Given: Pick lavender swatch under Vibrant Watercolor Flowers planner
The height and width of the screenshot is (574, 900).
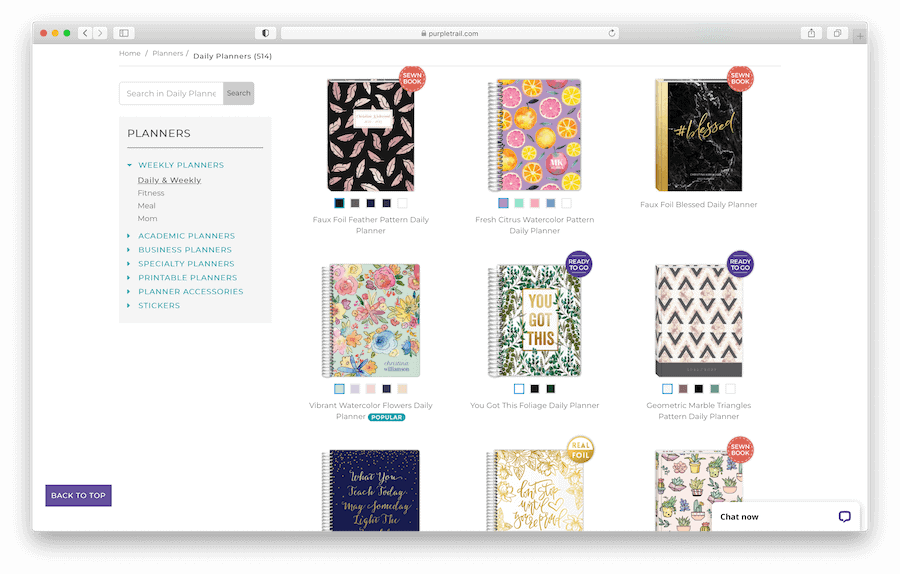Looking at the screenshot, I should point(355,389).
